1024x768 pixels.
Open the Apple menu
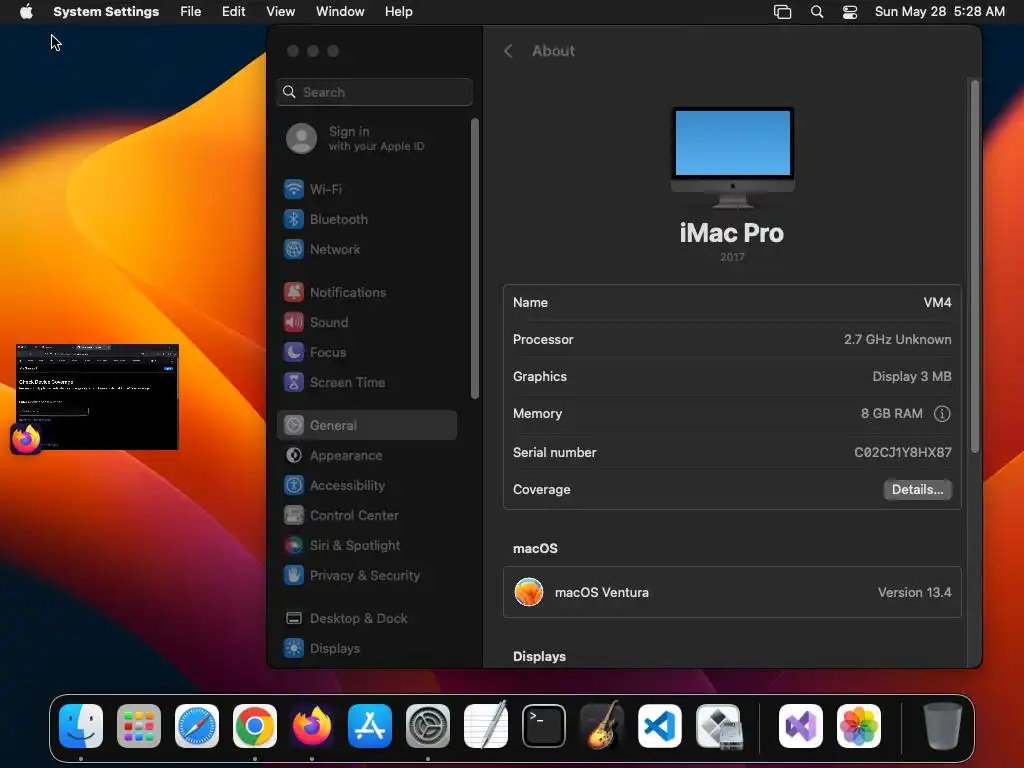26,12
